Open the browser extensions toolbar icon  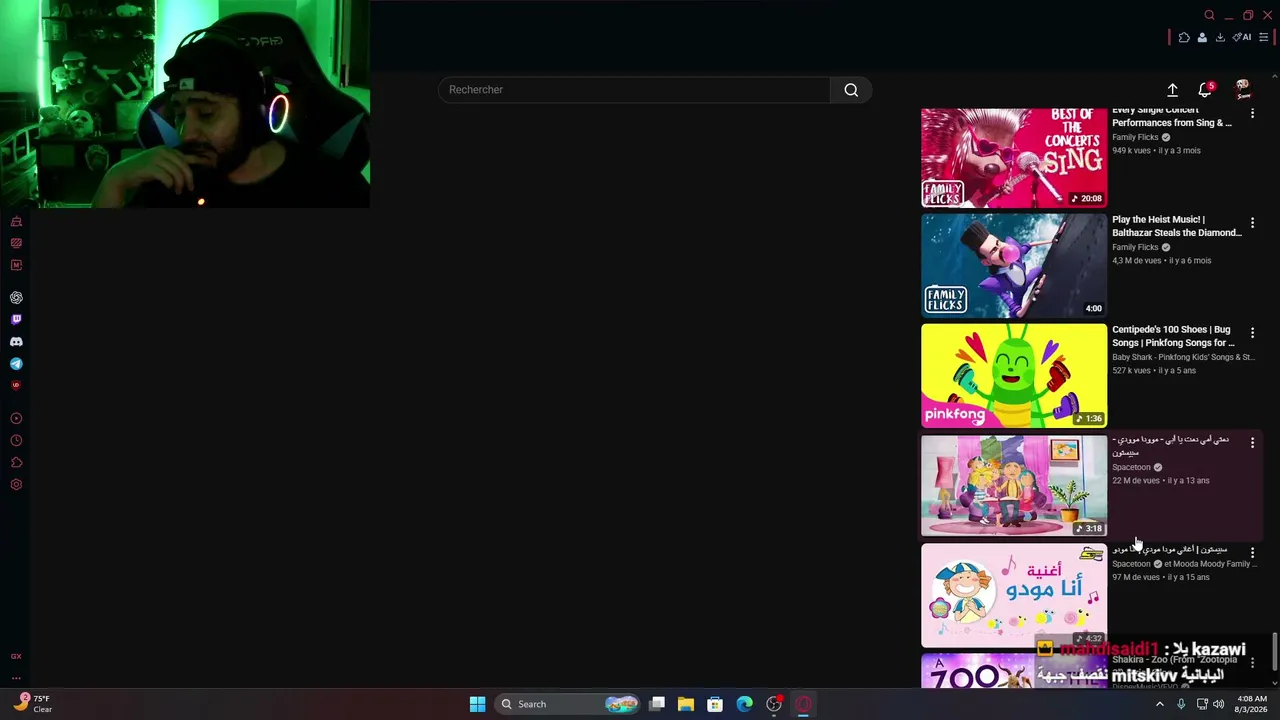pos(1184,38)
